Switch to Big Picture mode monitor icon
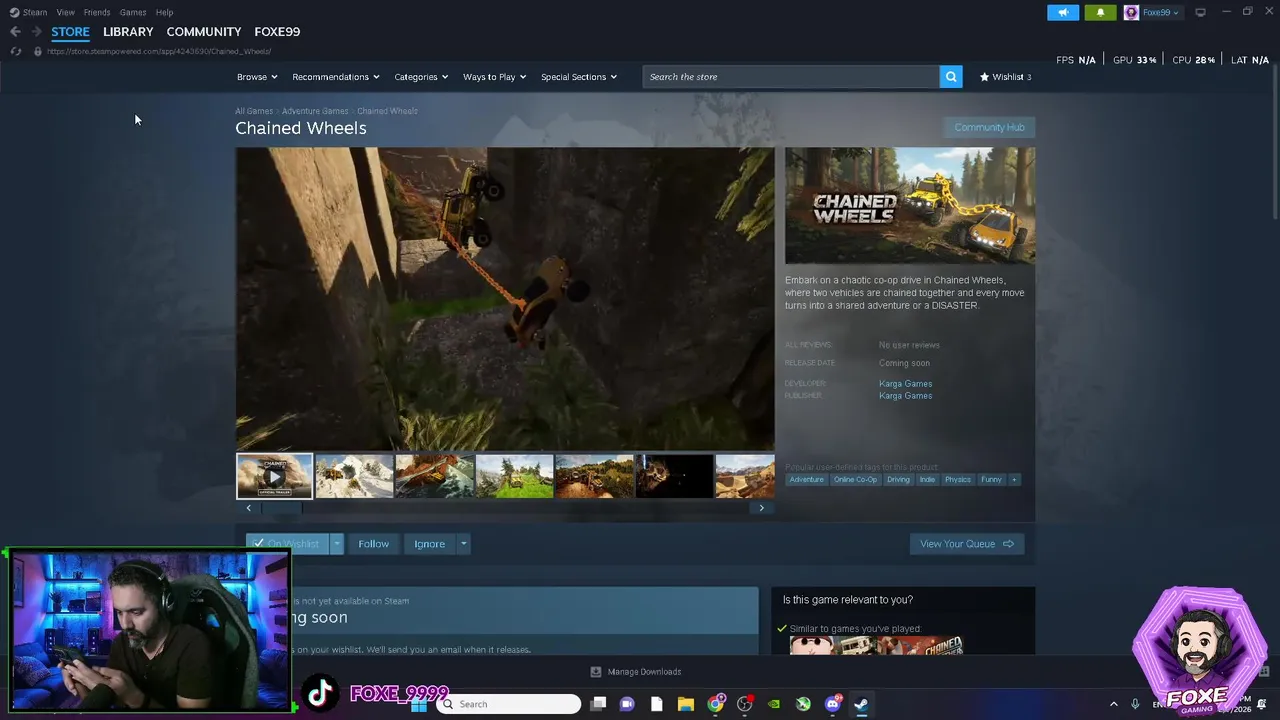Image resolution: width=1280 pixels, height=720 pixels. pyautogui.click(x=1200, y=12)
